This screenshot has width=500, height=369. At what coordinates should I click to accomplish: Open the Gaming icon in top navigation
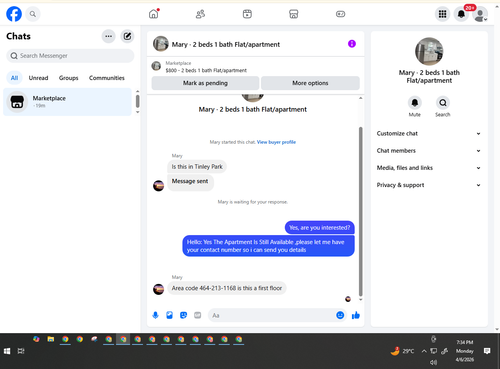pyautogui.click(x=340, y=14)
